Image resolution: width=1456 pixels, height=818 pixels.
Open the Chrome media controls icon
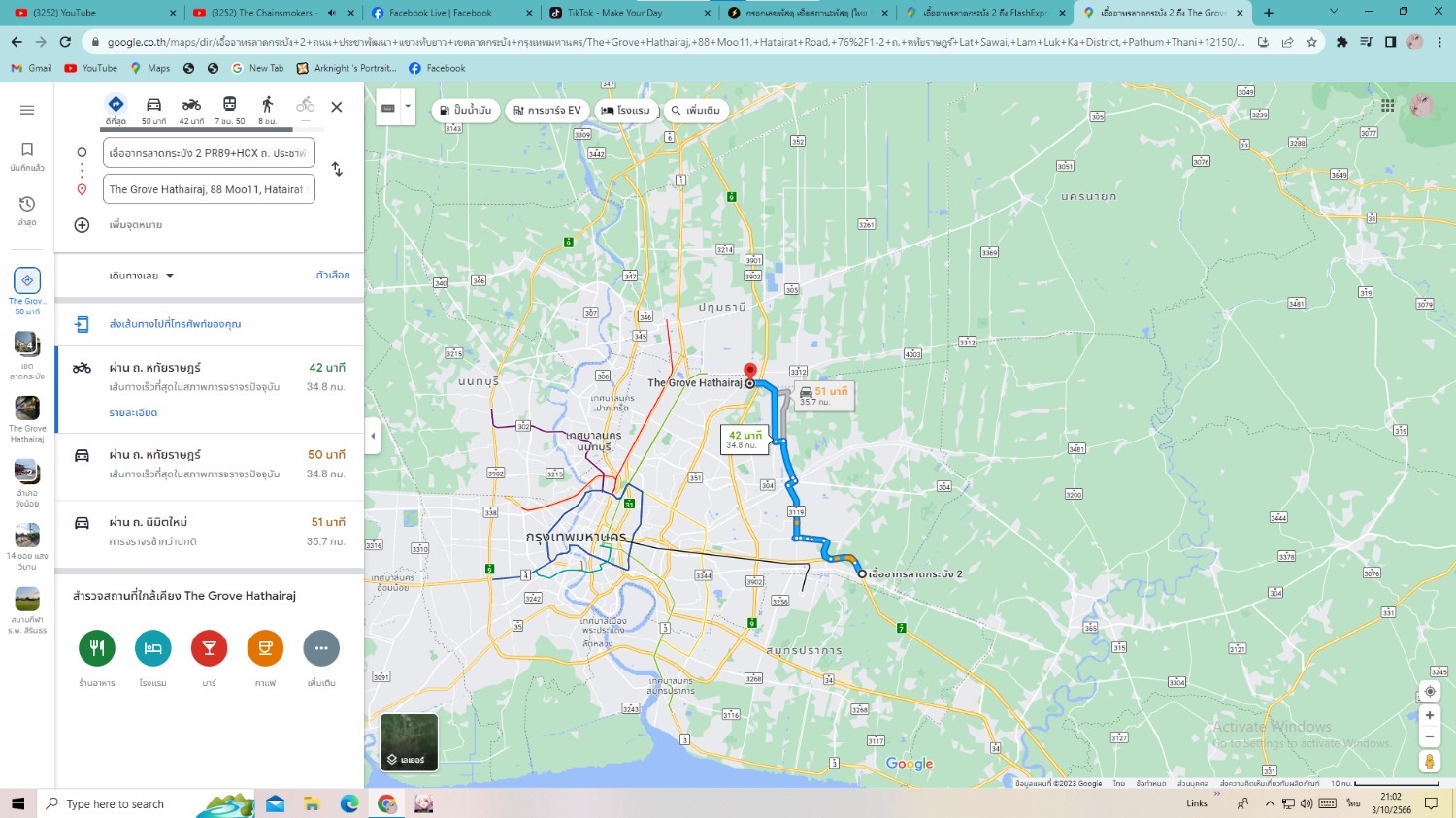coord(1366,42)
